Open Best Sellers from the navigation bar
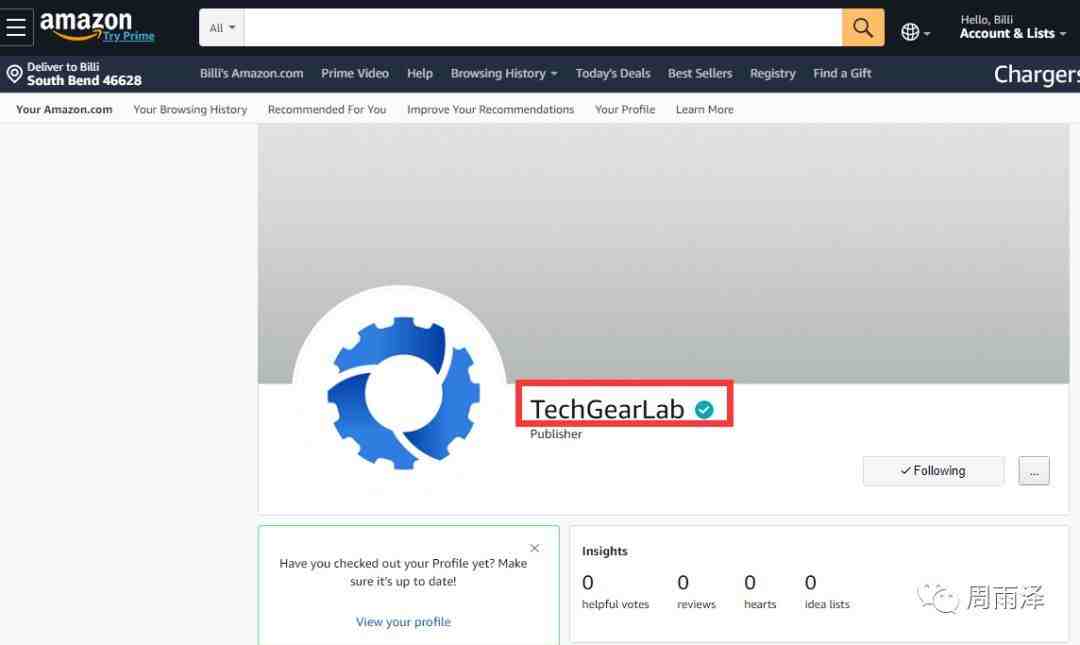This screenshot has width=1080, height=645. [699, 73]
